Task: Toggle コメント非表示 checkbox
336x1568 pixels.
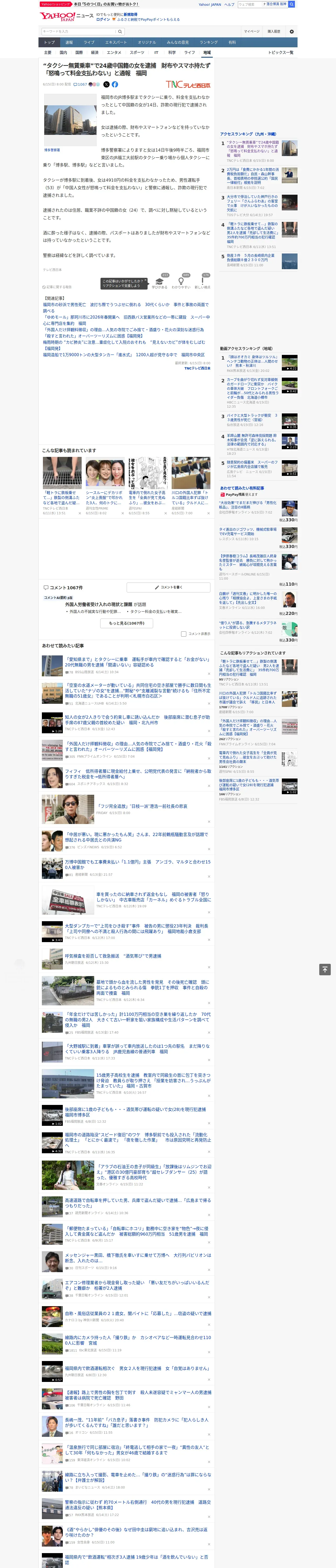Action: point(183,634)
